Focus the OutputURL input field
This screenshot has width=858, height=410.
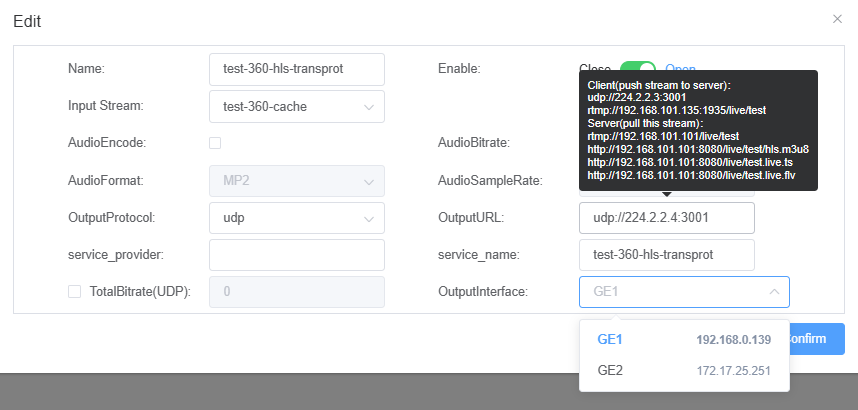tap(666, 218)
